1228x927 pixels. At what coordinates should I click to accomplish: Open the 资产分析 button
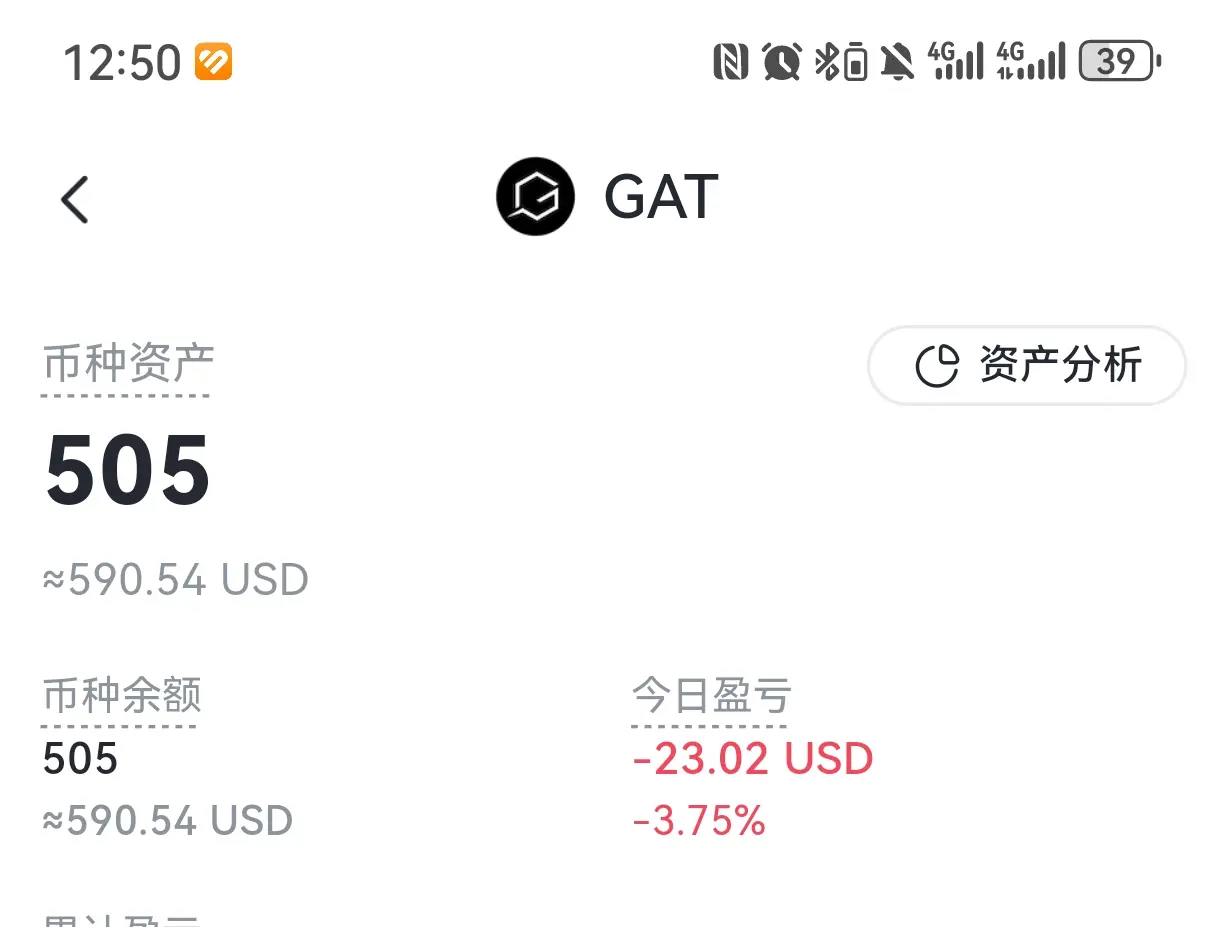[x=1027, y=366]
